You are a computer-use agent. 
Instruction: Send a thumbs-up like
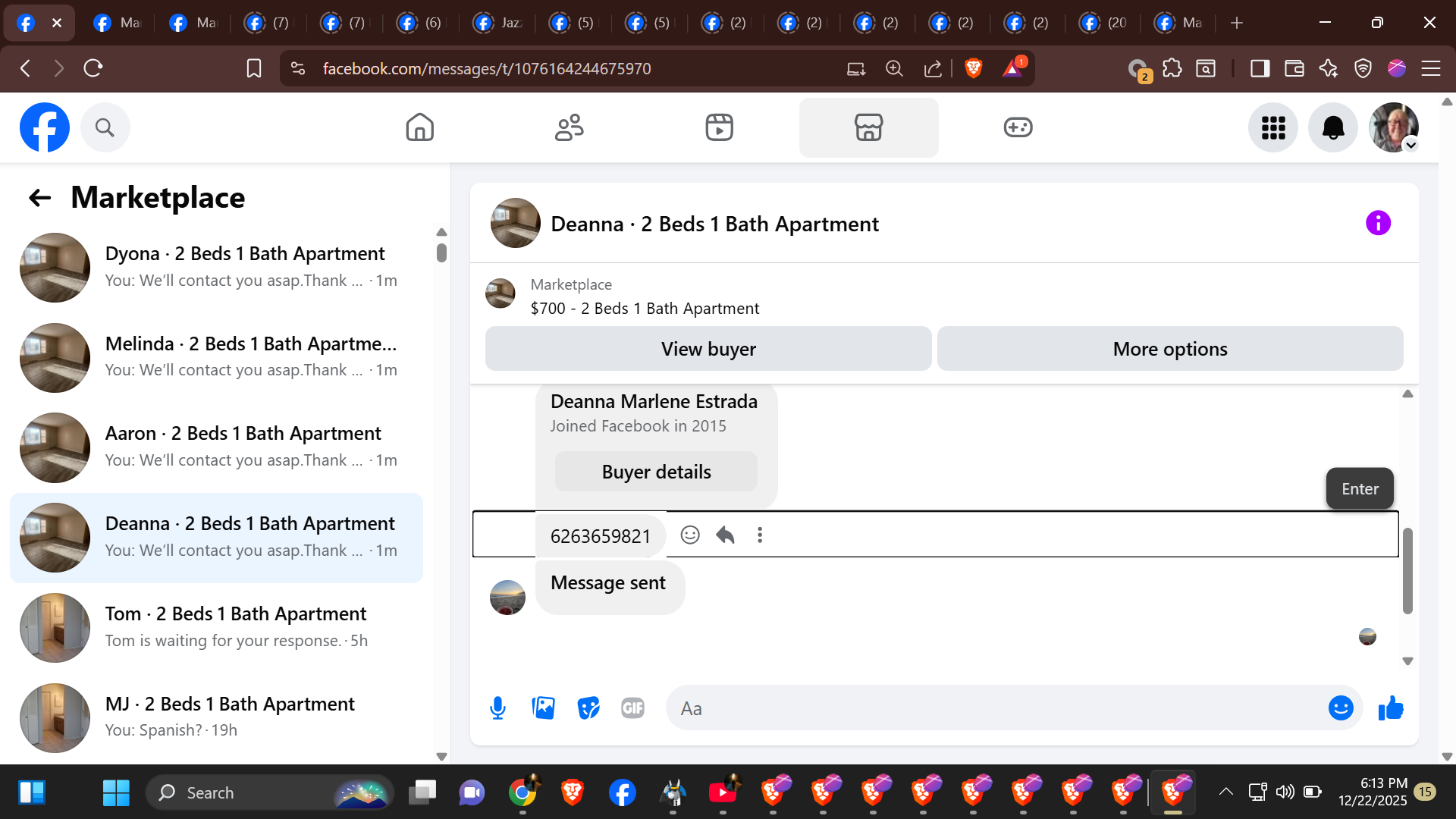(1391, 708)
